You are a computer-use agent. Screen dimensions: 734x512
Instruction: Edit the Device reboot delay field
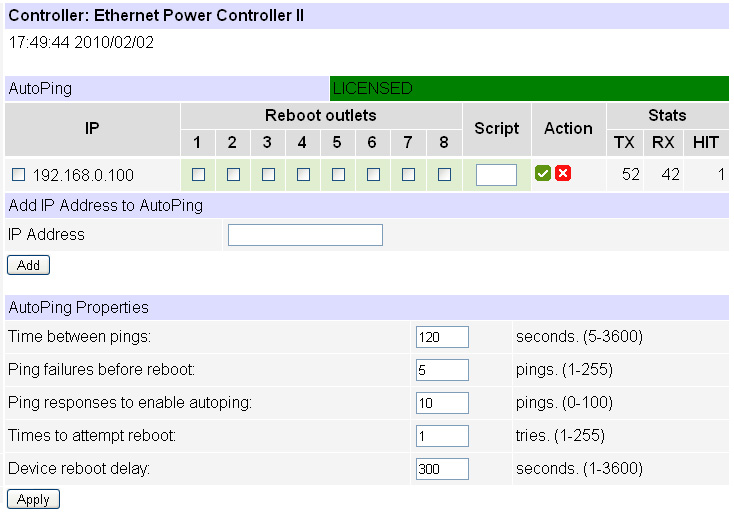442,469
